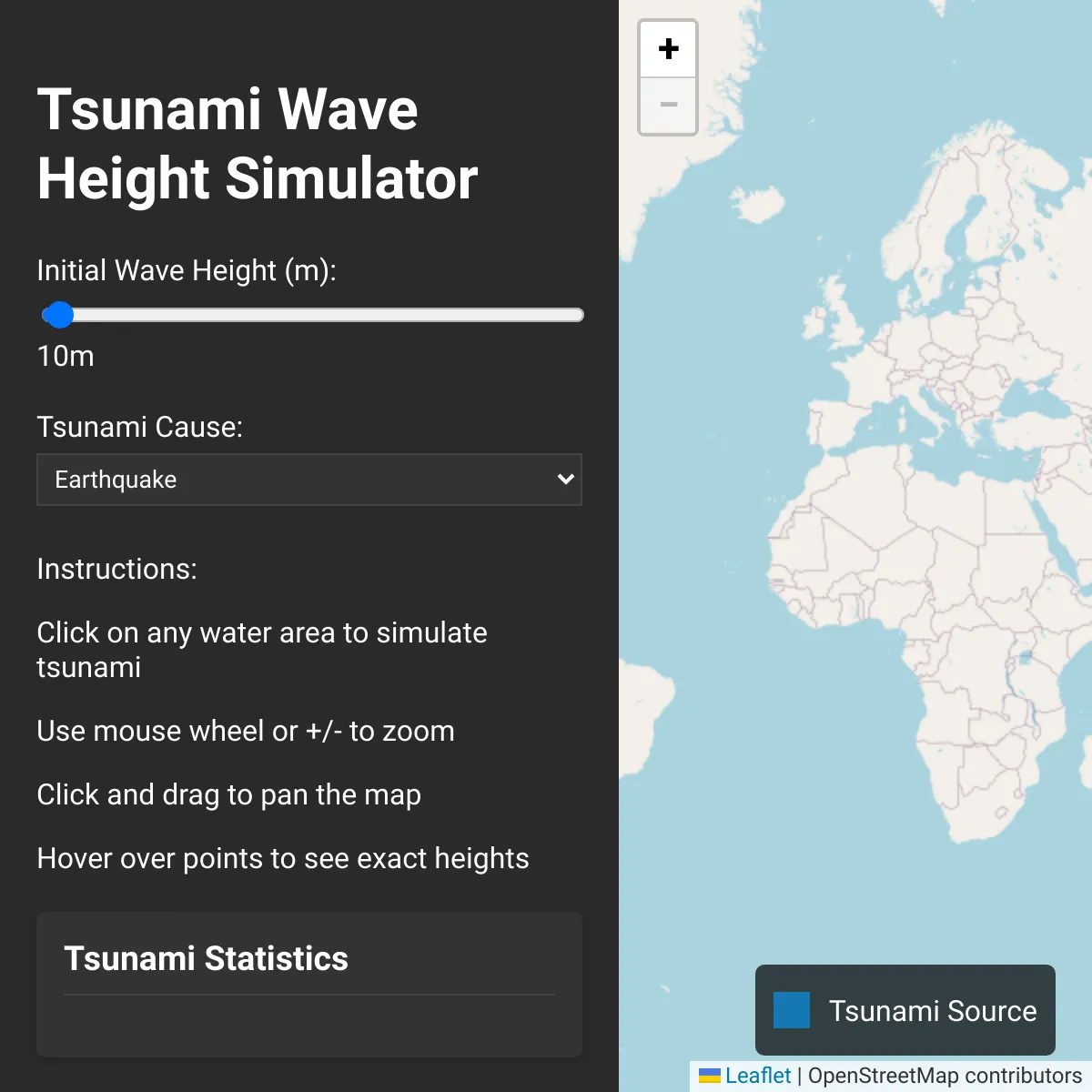Click the far right end of the wave height slider track

click(579, 315)
